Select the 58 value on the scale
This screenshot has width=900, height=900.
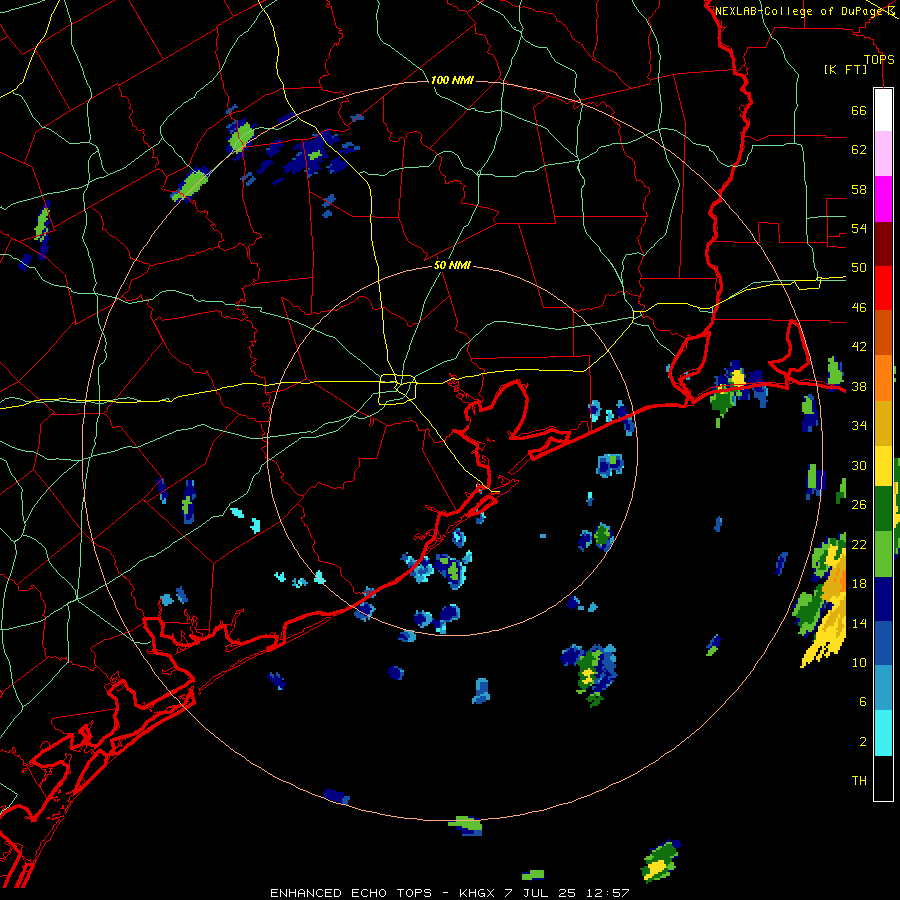859,189
